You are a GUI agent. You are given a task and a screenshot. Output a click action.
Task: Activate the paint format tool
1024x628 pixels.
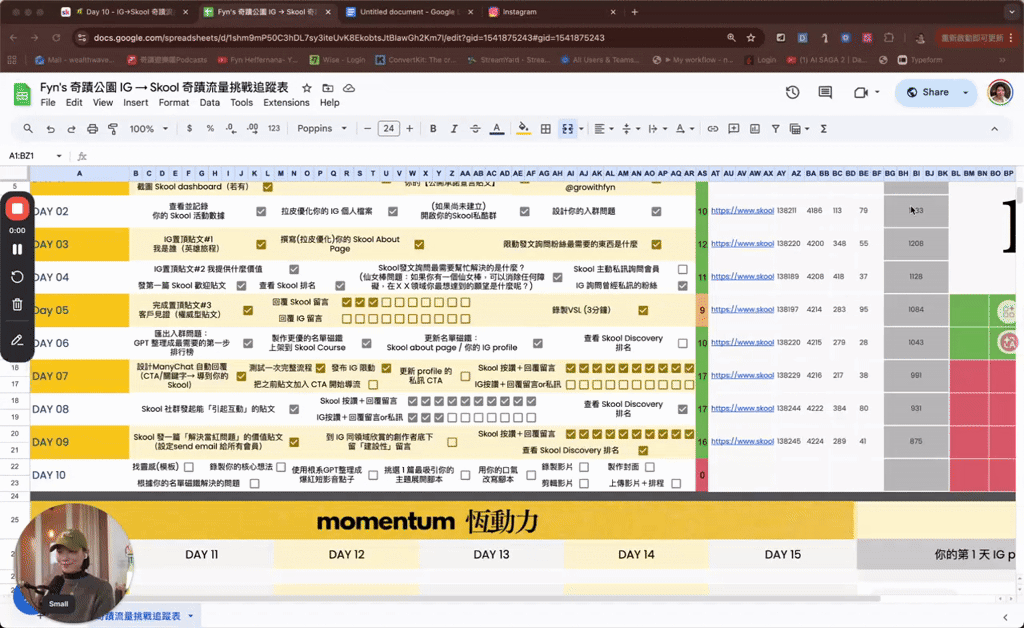[113, 129]
